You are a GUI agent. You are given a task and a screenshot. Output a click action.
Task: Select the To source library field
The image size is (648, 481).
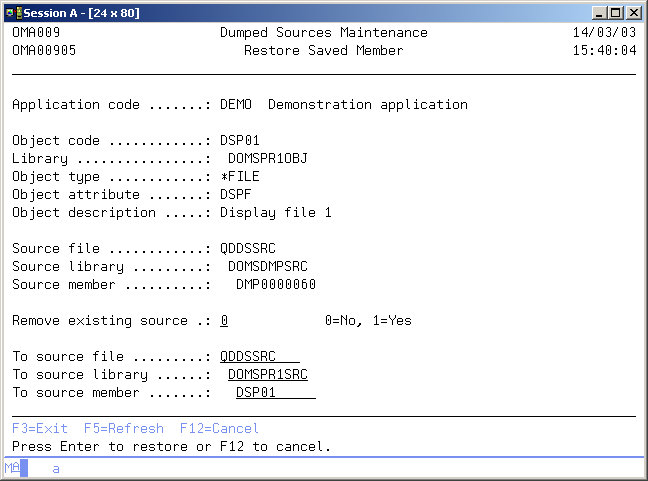coord(267,375)
